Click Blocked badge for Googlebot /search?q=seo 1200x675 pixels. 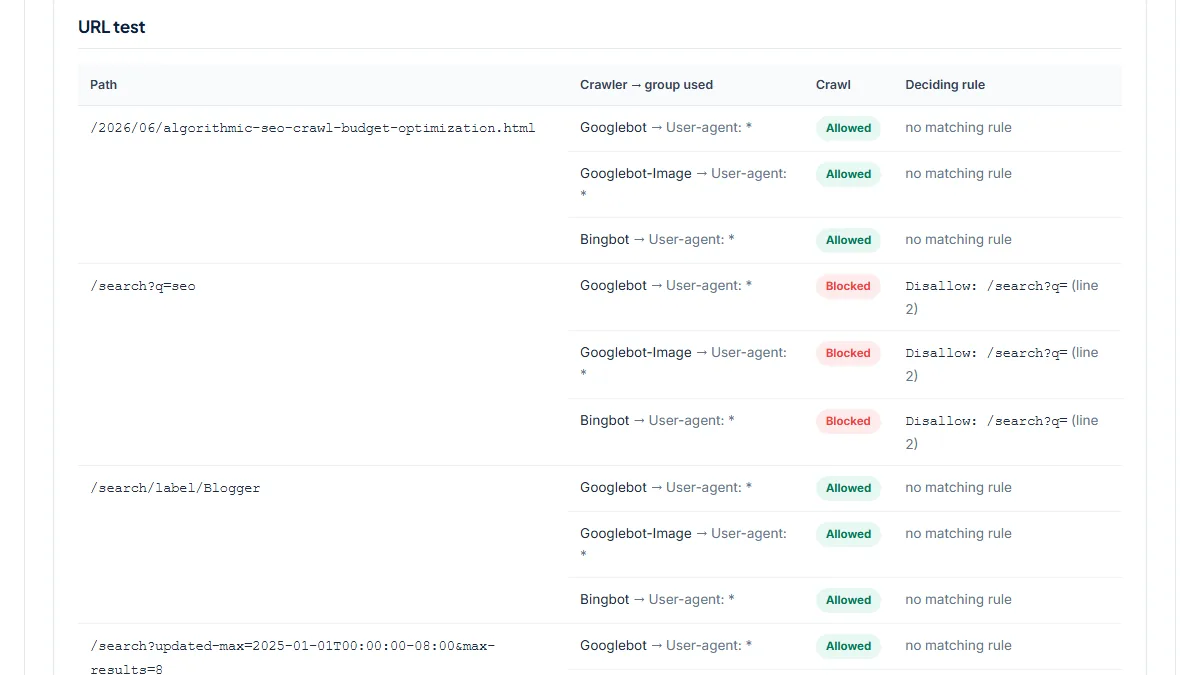pyautogui.click(x=848, y=286)
